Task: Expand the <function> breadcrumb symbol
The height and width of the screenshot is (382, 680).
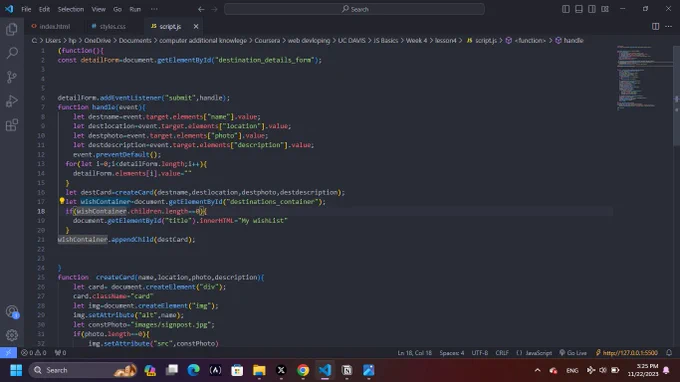Action: [x=526, y=40]
